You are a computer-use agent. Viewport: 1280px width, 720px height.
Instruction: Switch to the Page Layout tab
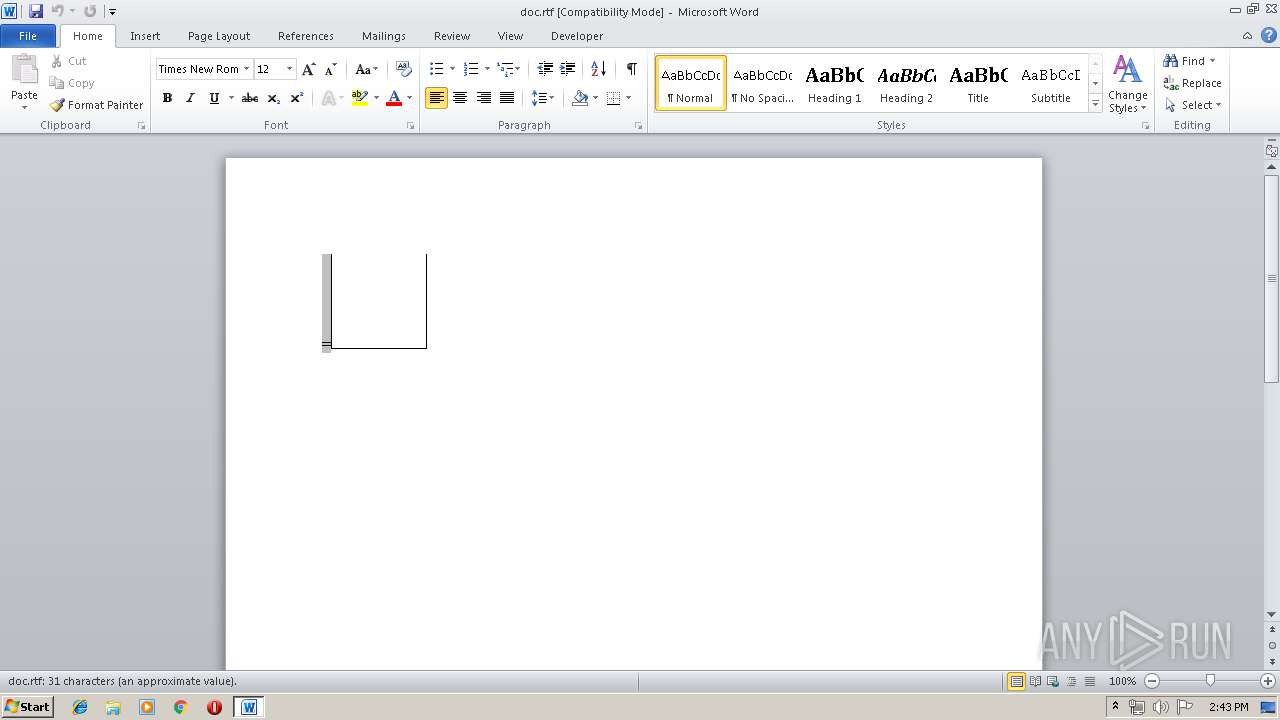pos(219,36)
